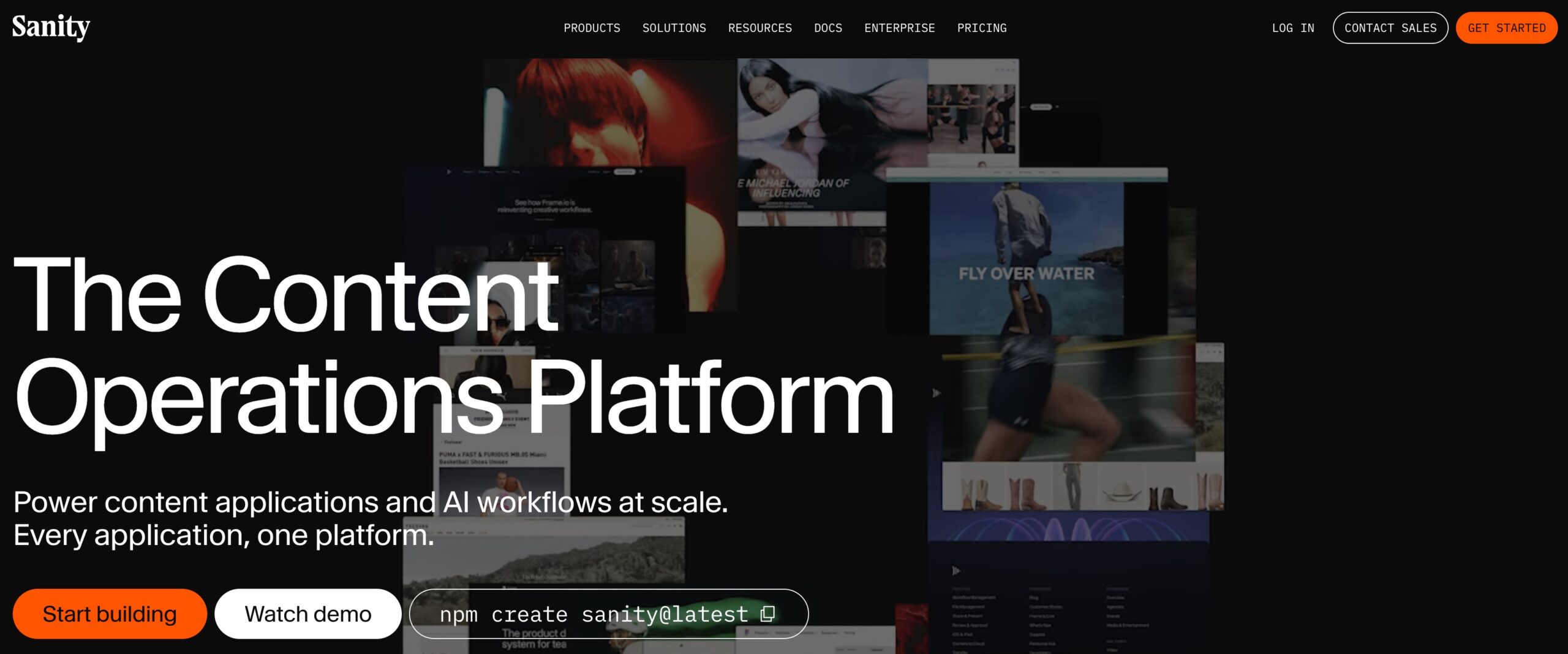Open the Solutions menu
The width and height of the screenshot is (1568, 654).
tap(674, 28)
